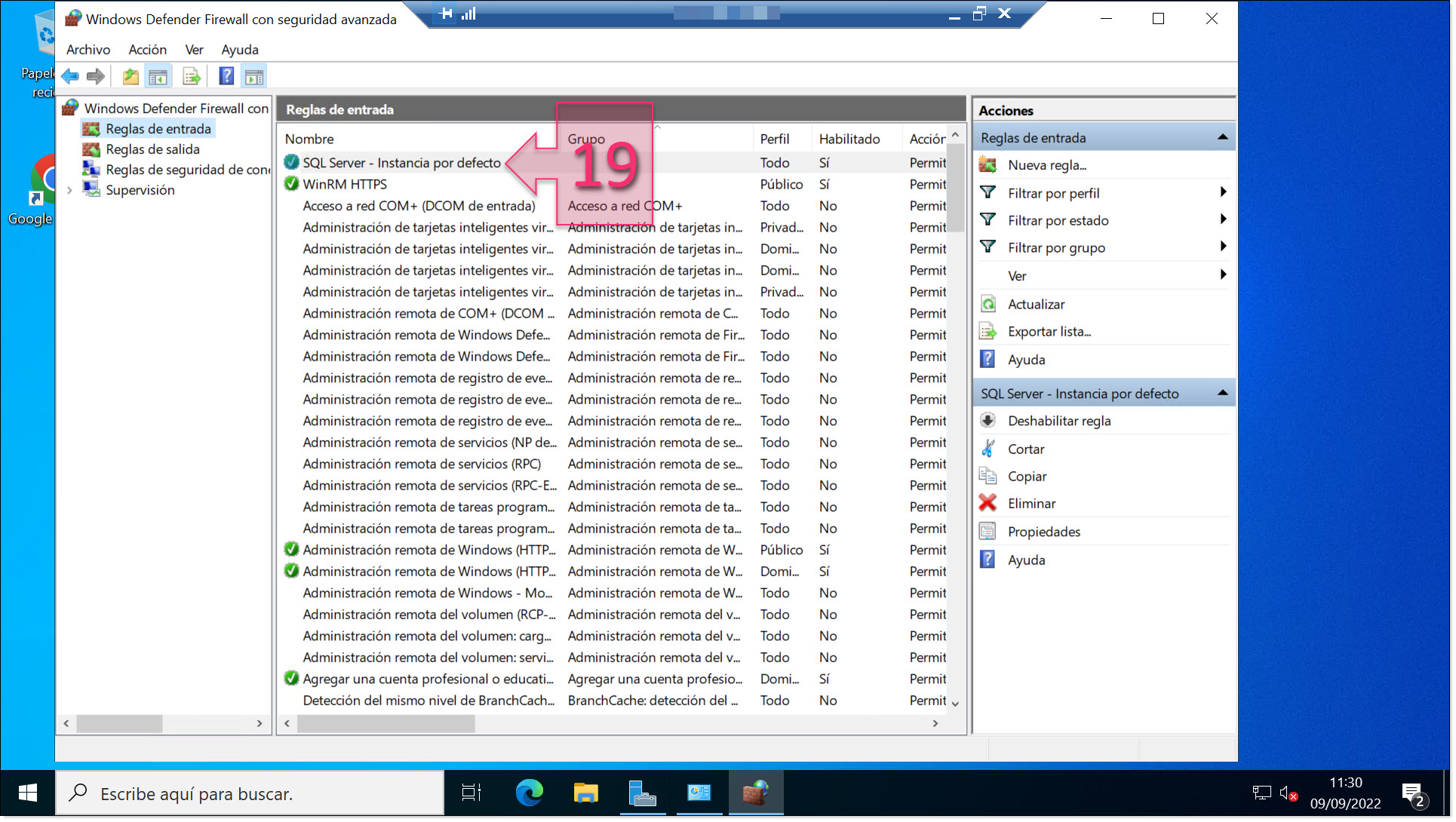Open the Ver menu
The image size is (1456, 822).
click(195, 50)
